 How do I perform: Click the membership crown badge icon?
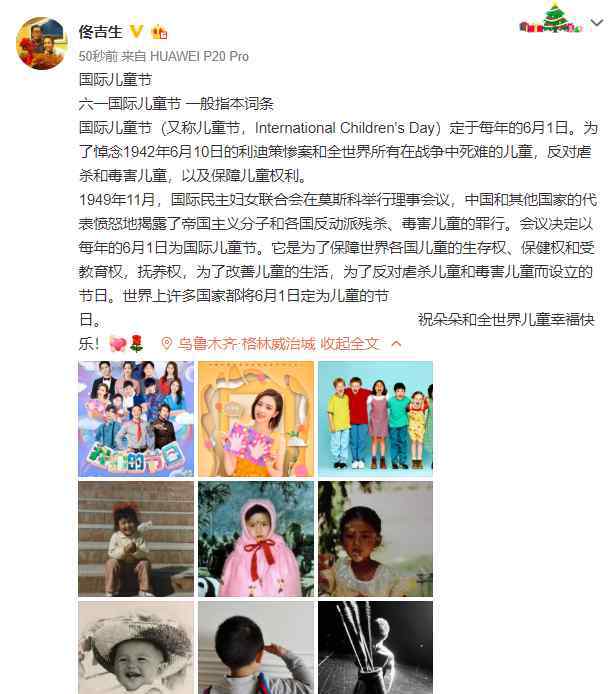[159, 32]
